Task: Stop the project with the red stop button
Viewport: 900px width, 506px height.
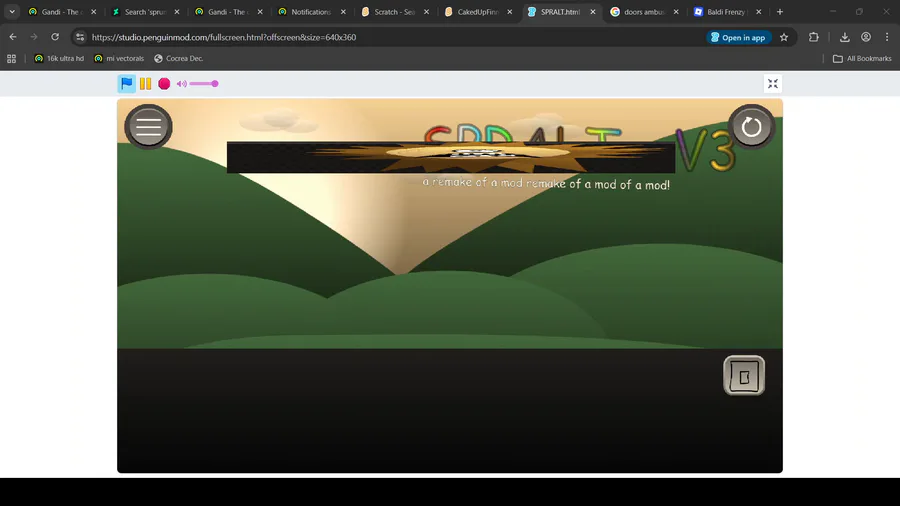Action: pos(164,84)
